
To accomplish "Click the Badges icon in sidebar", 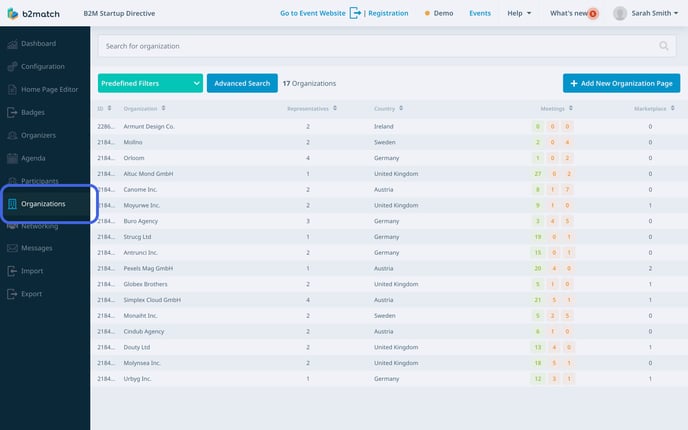I will pyautogui.click(x=12, y=112).
